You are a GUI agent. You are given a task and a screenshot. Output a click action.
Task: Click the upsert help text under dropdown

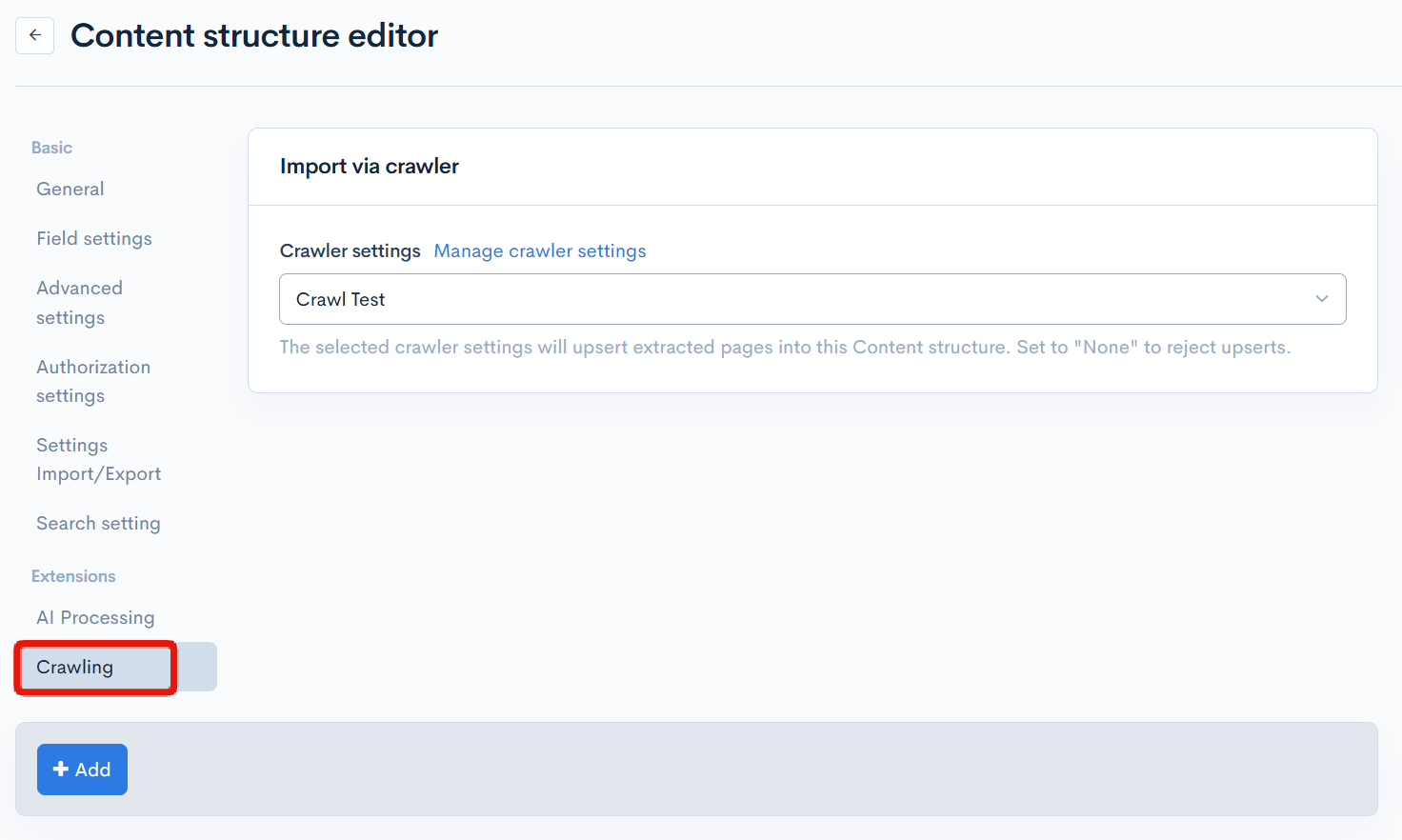click(x=785, y=347)
